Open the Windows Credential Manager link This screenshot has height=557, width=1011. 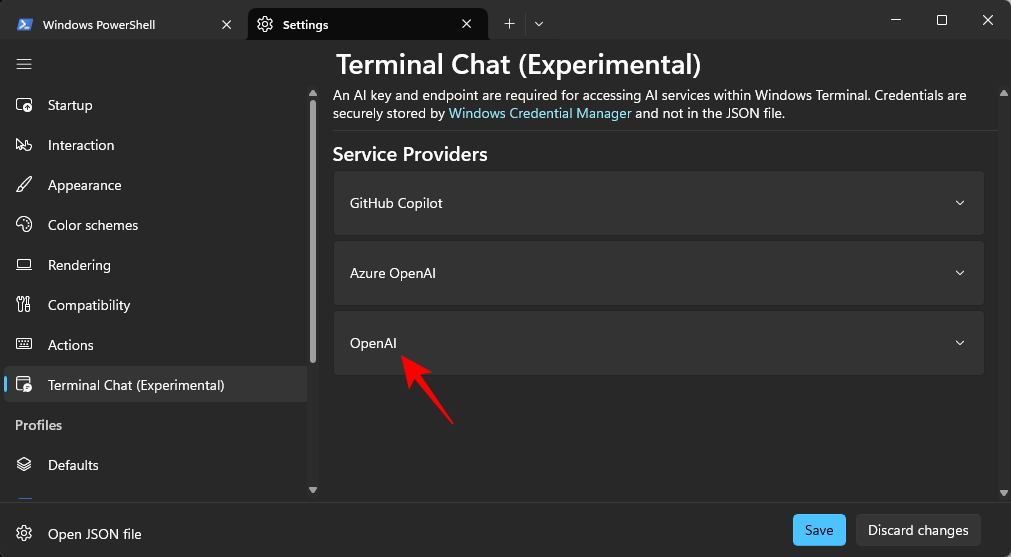click(x=540, y=113)
